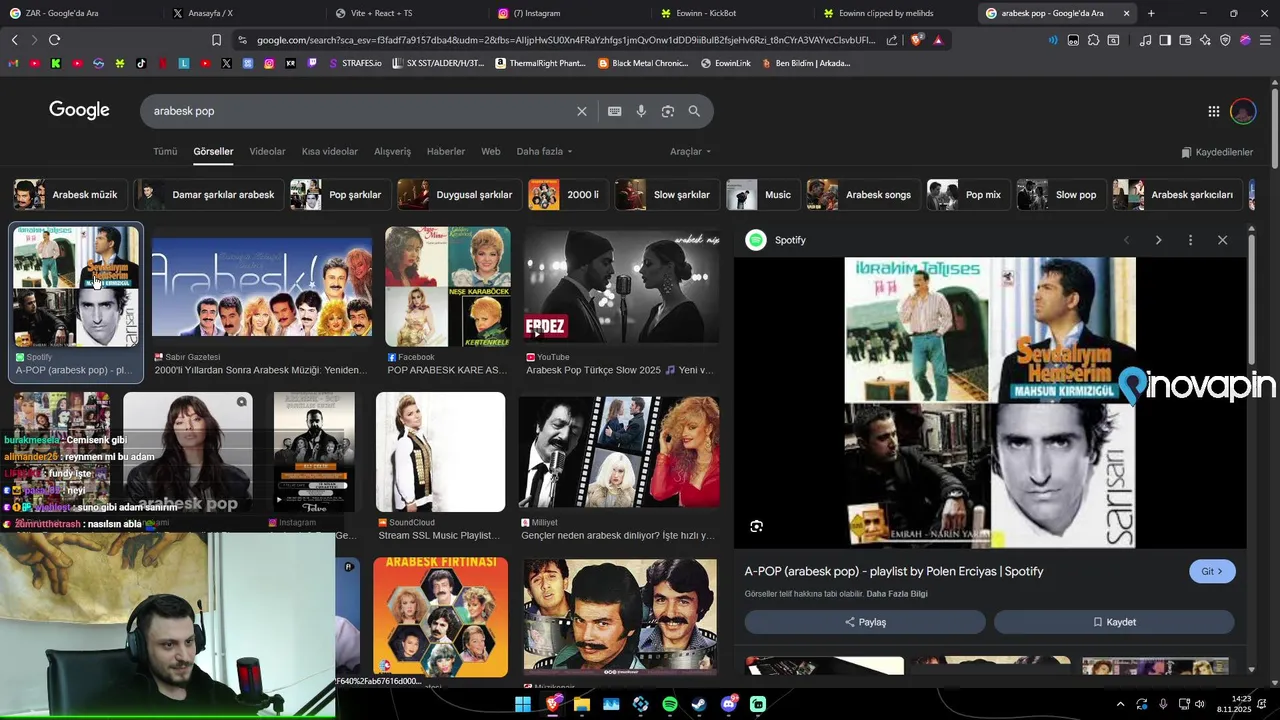Show the next image in the preview panel

(x=1158, y=240)
